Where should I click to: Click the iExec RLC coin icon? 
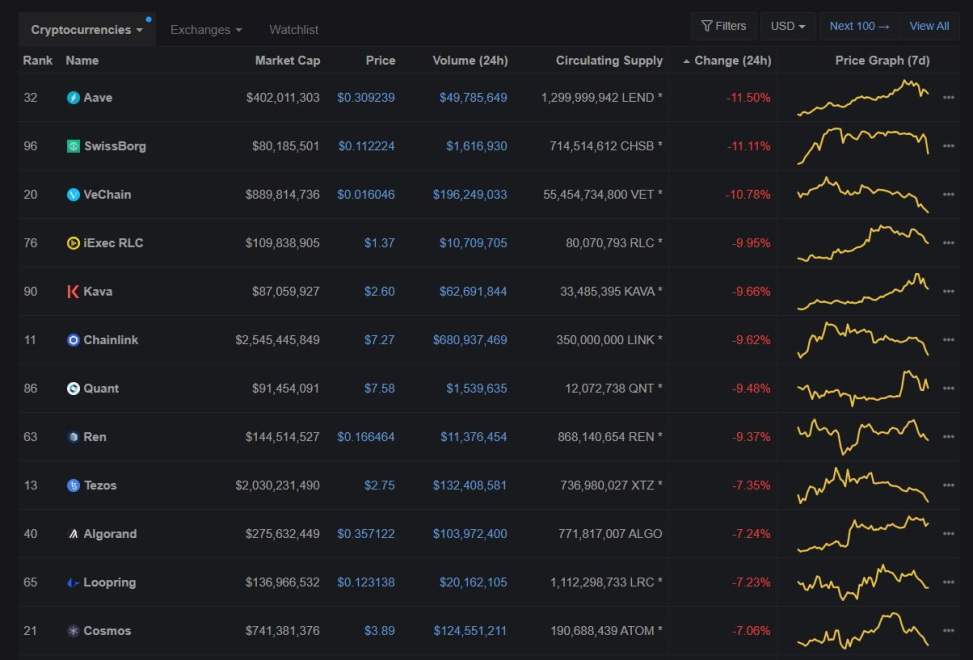point(73,243)
